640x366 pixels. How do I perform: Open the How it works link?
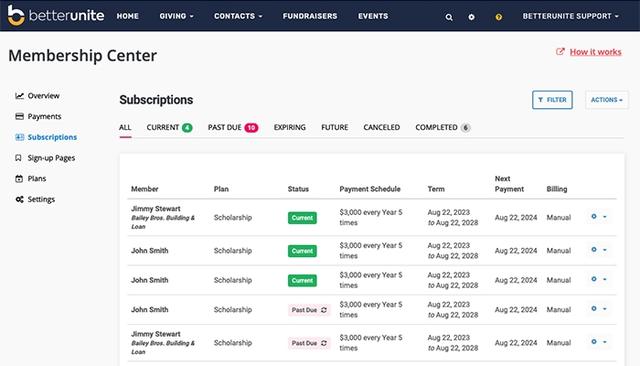pyautogui.click(x=596, y=52)
